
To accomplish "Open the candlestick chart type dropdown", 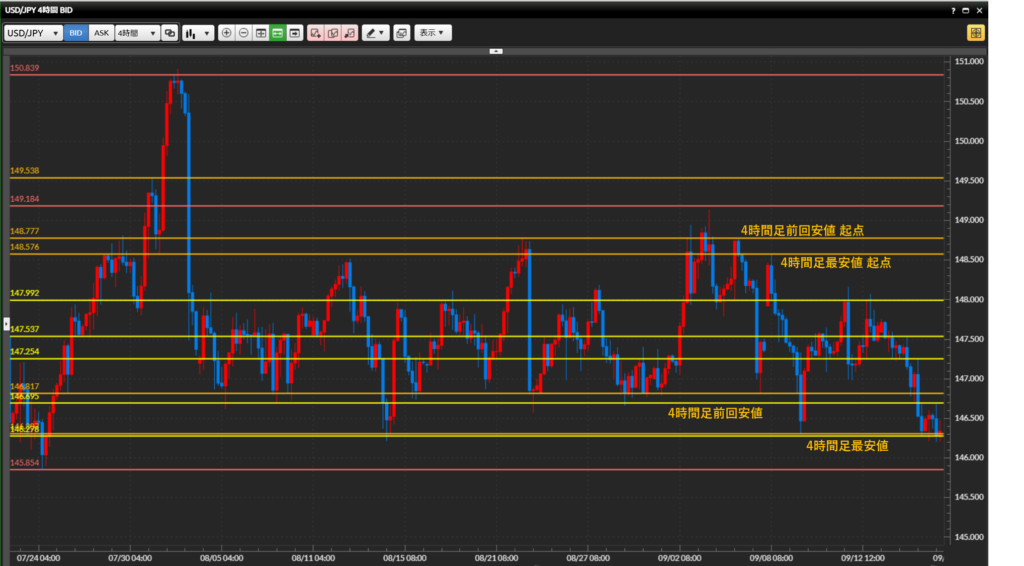I will [x=198, y=33].
